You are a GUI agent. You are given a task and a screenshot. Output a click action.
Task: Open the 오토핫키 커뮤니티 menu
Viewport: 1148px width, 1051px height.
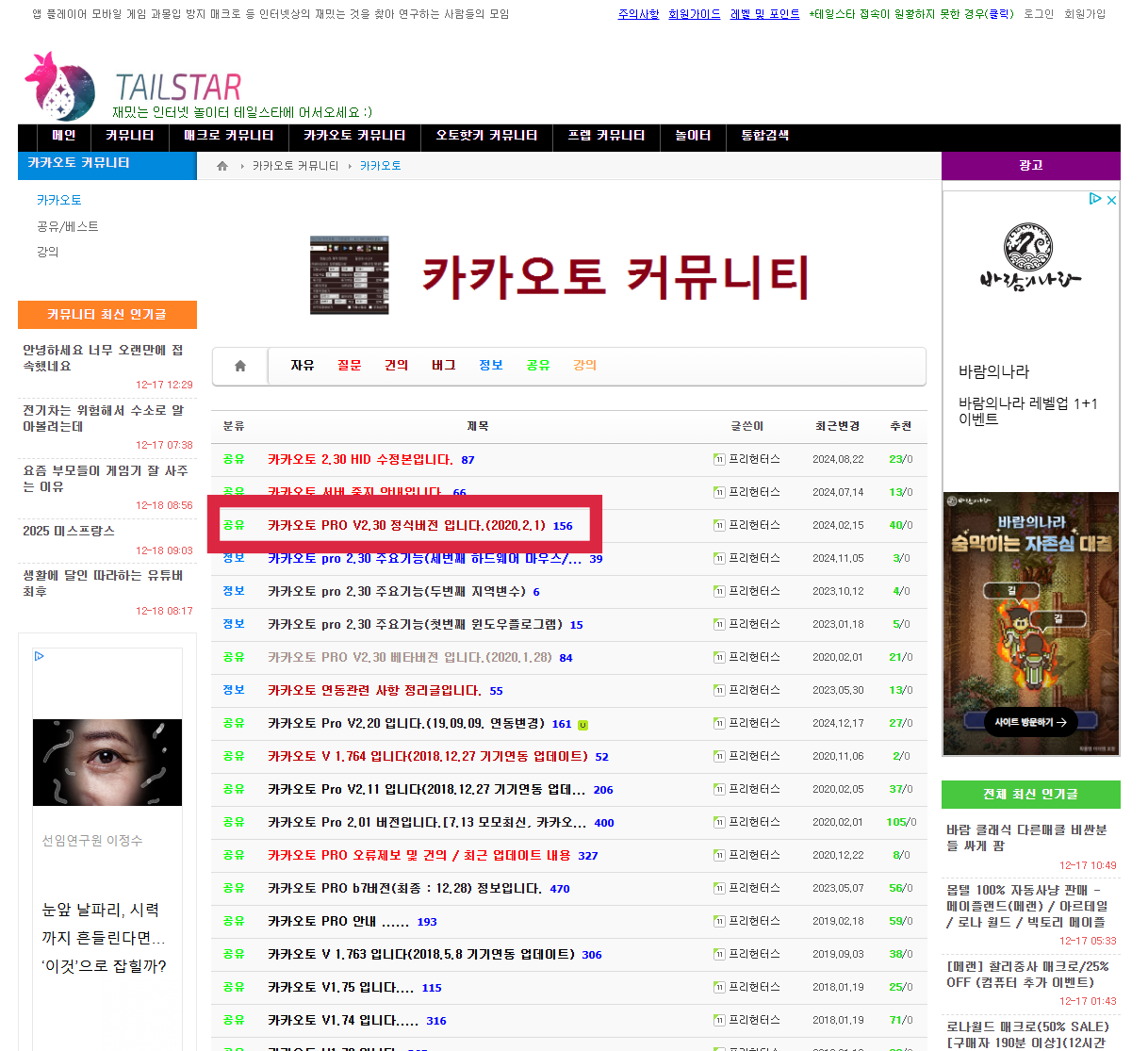point(486,136)
